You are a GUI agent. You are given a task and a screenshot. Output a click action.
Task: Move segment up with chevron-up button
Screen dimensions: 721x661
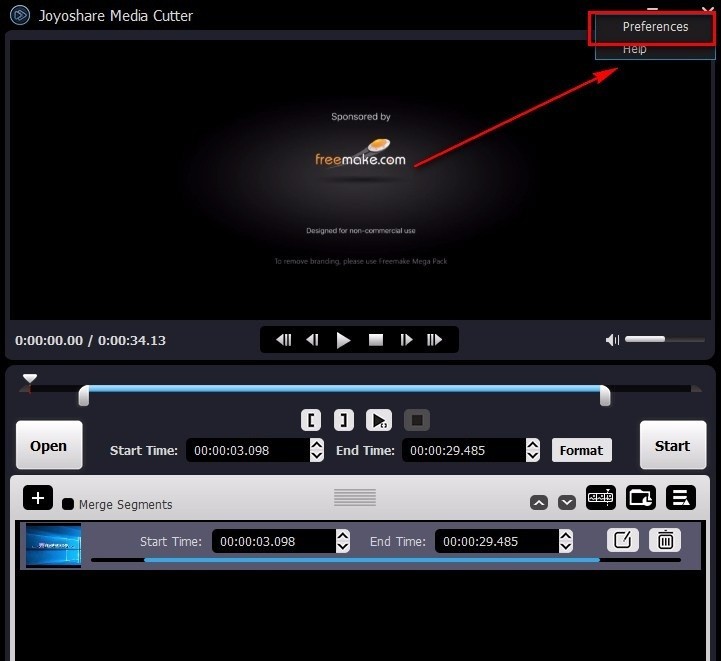tap(539, 502)
